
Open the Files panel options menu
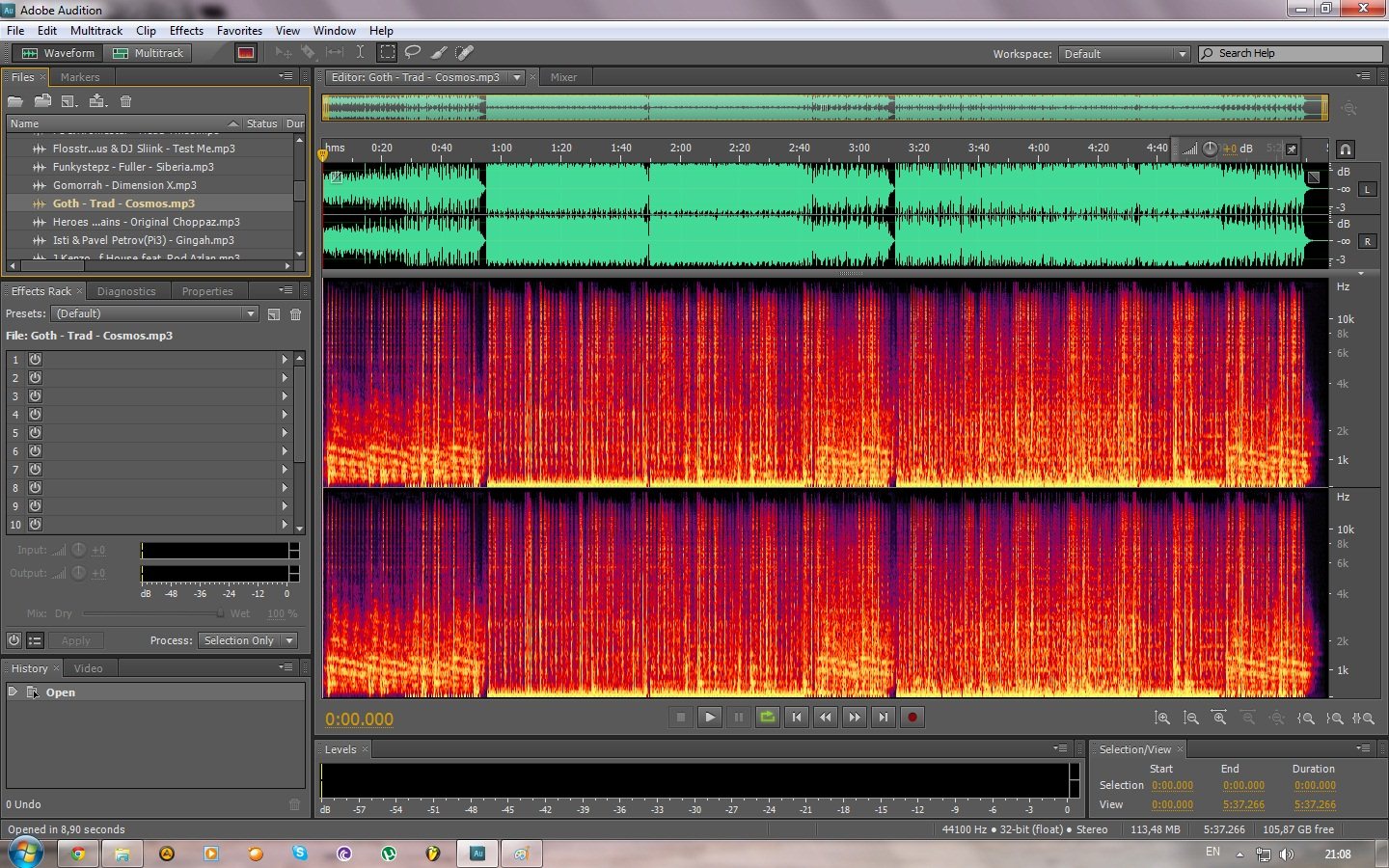(286, 76)
